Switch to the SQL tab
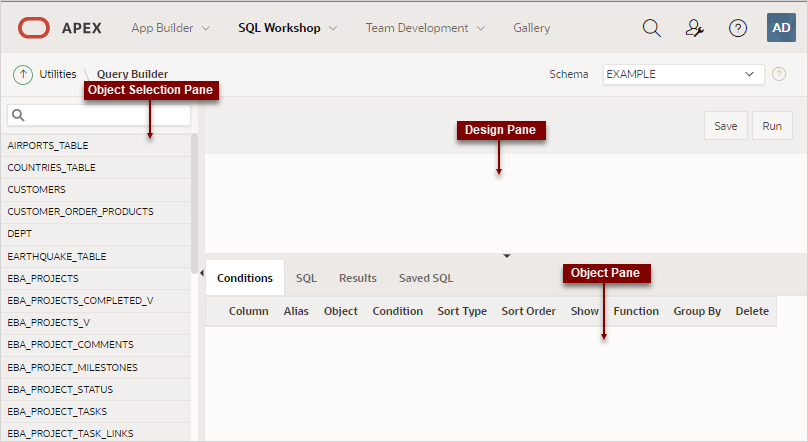808x442 pixels. [x=306, y=278]
